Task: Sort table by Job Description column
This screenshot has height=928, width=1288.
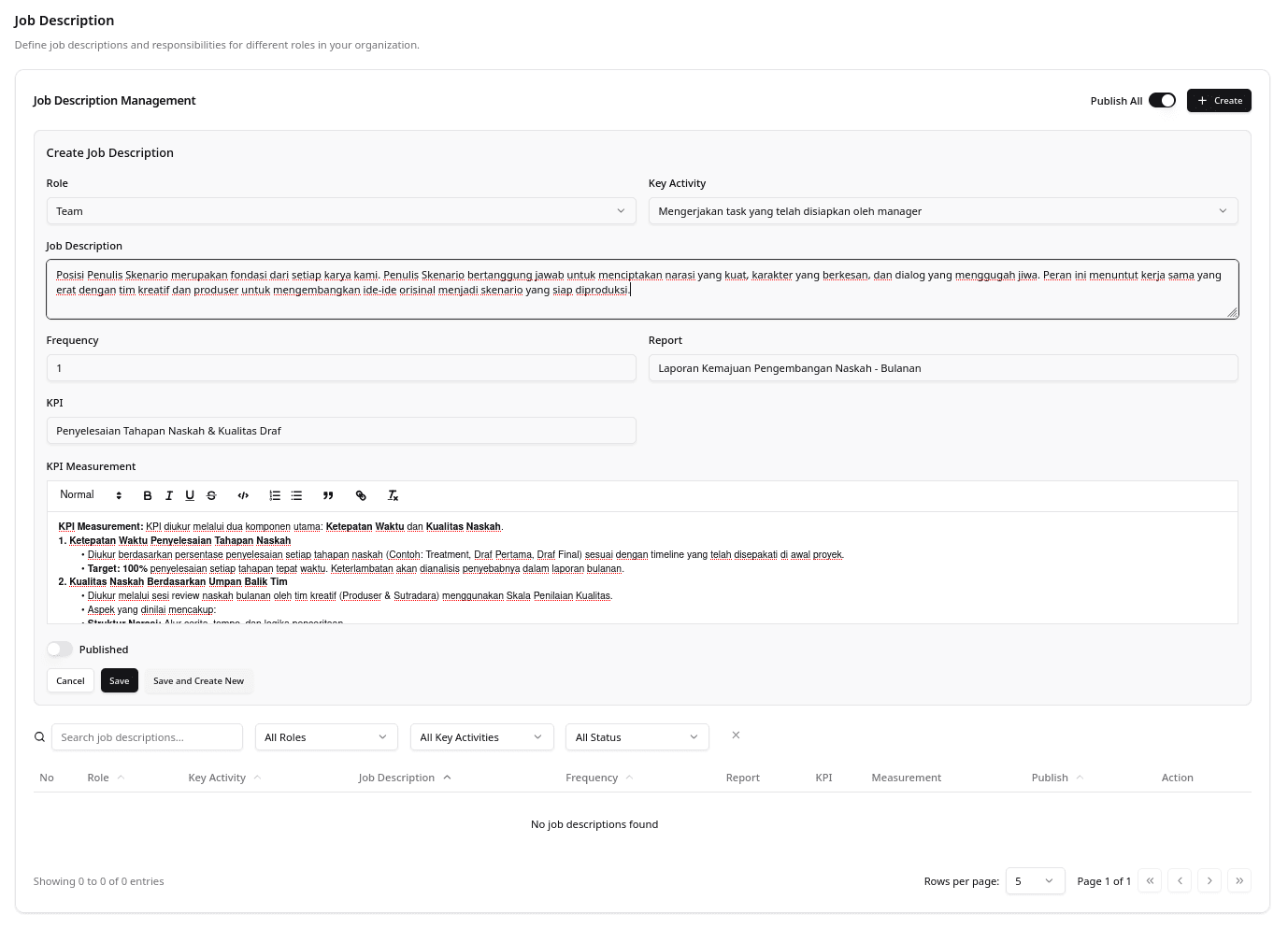Action: tap(405, 778)
